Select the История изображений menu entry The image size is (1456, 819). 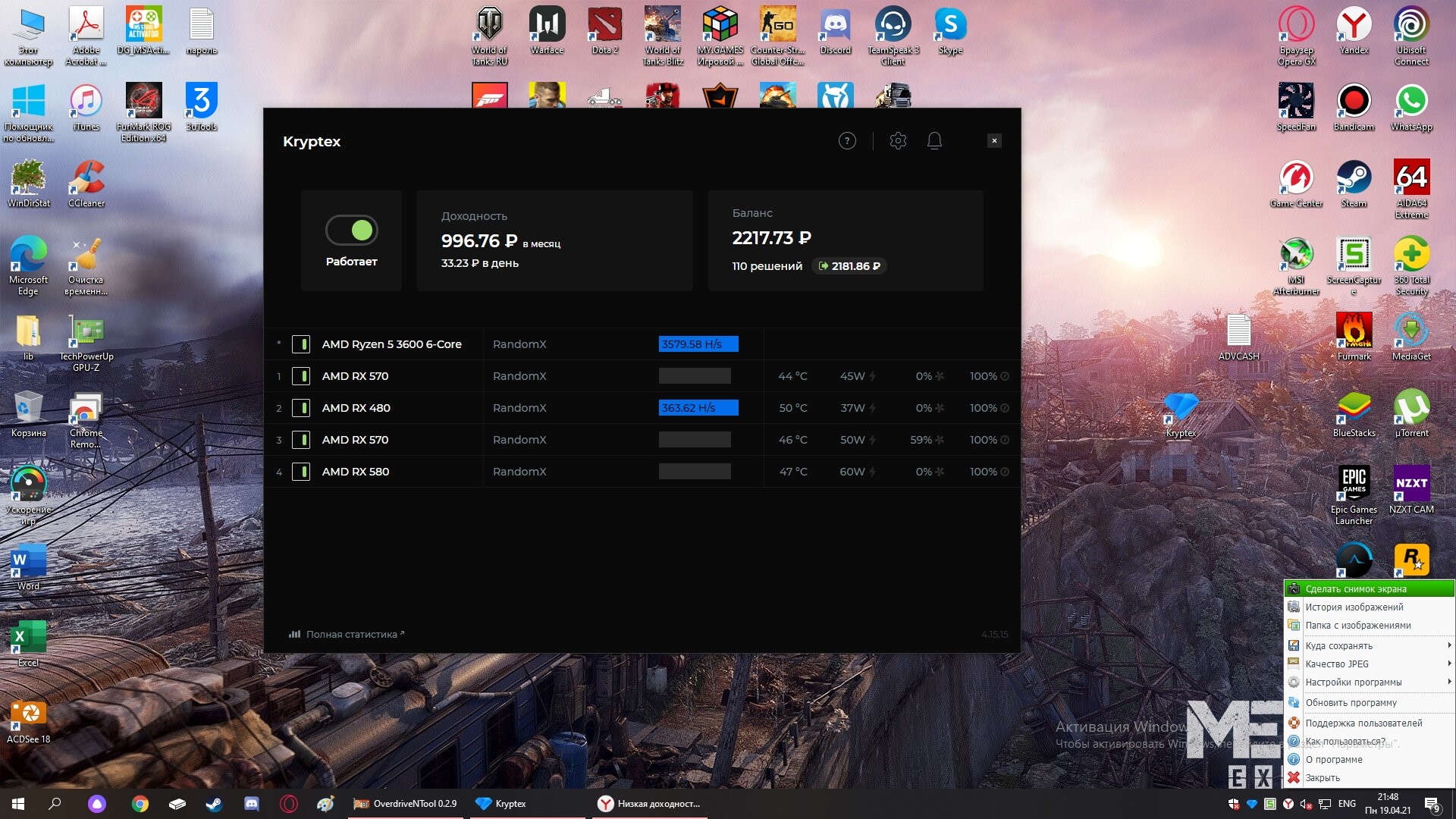tap(1354, 607)
